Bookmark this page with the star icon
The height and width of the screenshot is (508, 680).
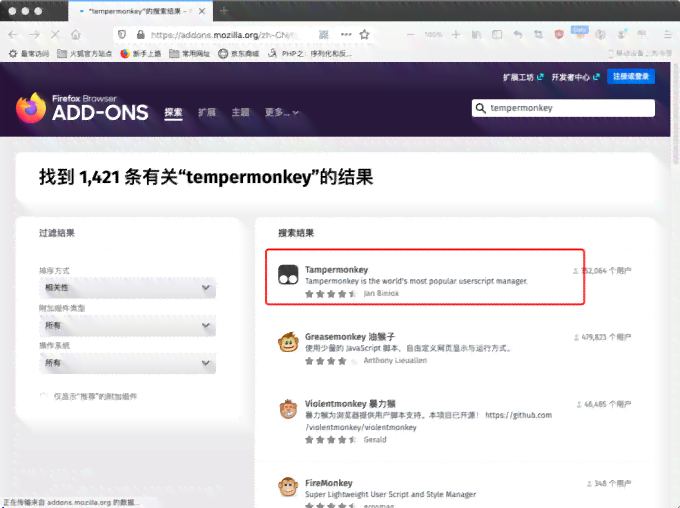[x=364, y=34]
